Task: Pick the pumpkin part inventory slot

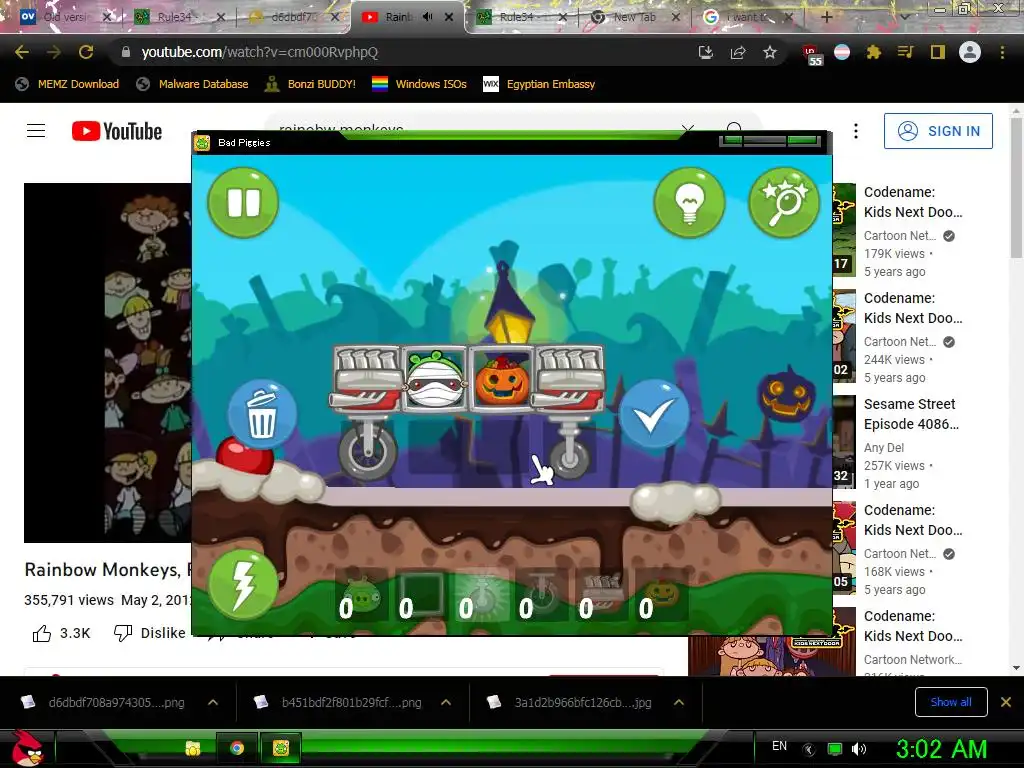Action: (x=661, y=595)
